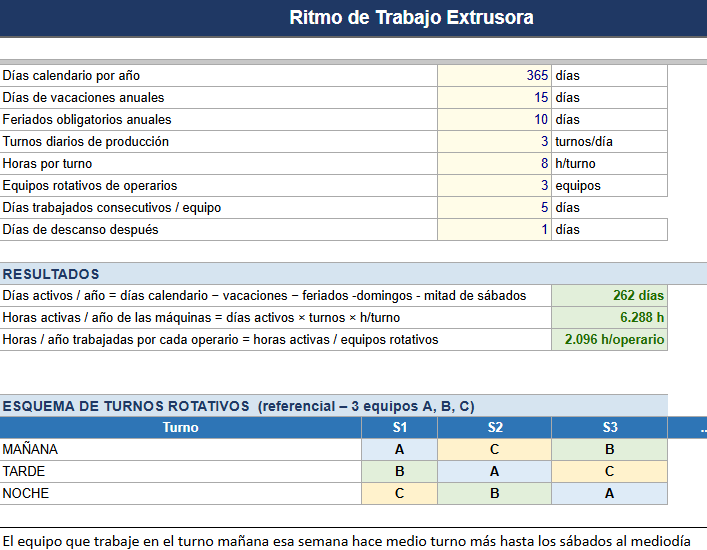Select the 2.096 h/operario result cell
707x550 pixels.
(609, 339)
